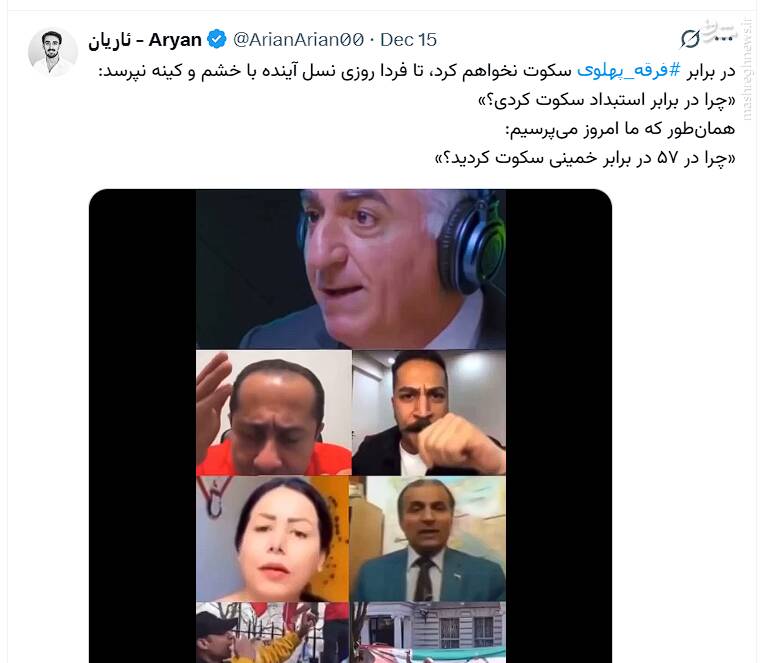
Task: Open the three-dot More options menu
Action: tap(723, 38)
